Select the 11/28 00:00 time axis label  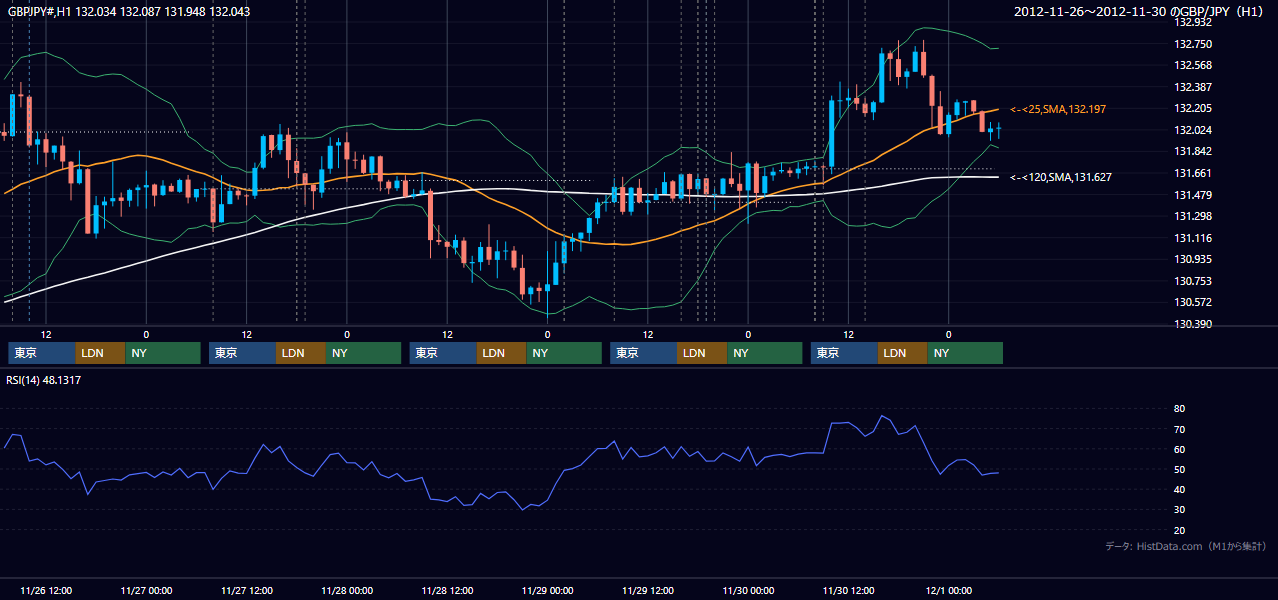click(x=347, y=590)
